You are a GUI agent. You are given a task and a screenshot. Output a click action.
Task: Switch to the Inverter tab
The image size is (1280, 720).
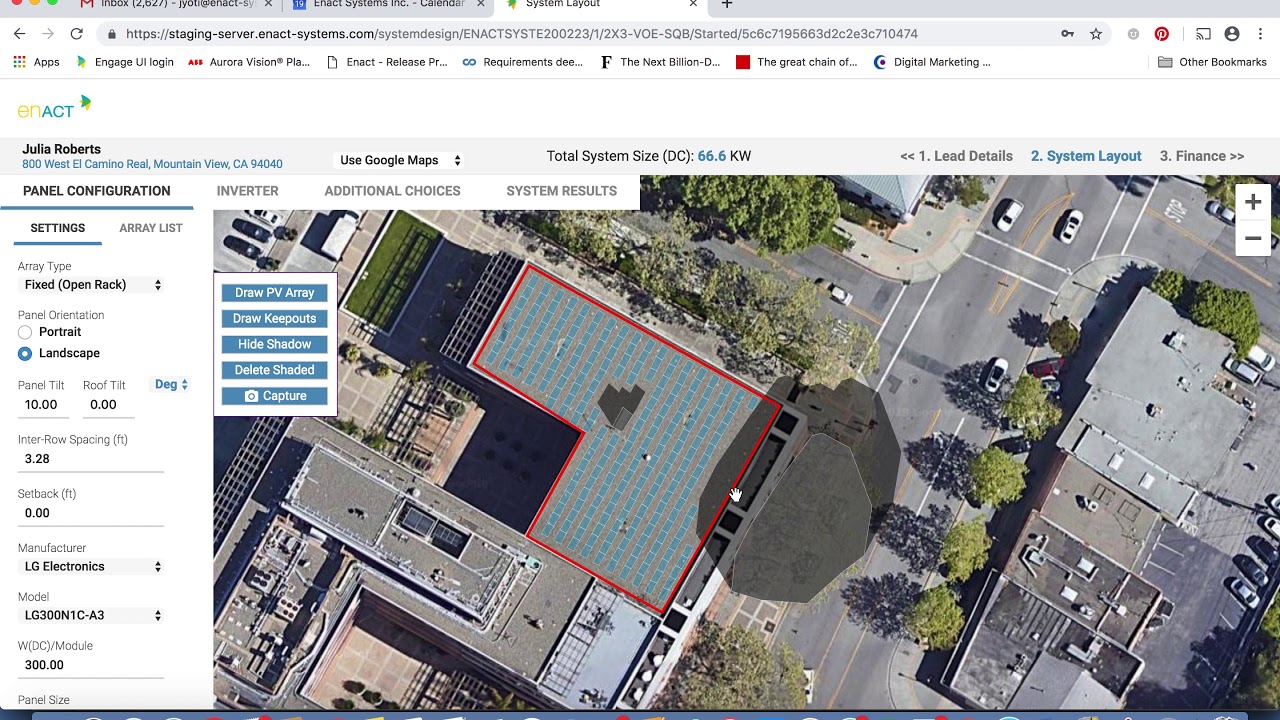(247, 191)
